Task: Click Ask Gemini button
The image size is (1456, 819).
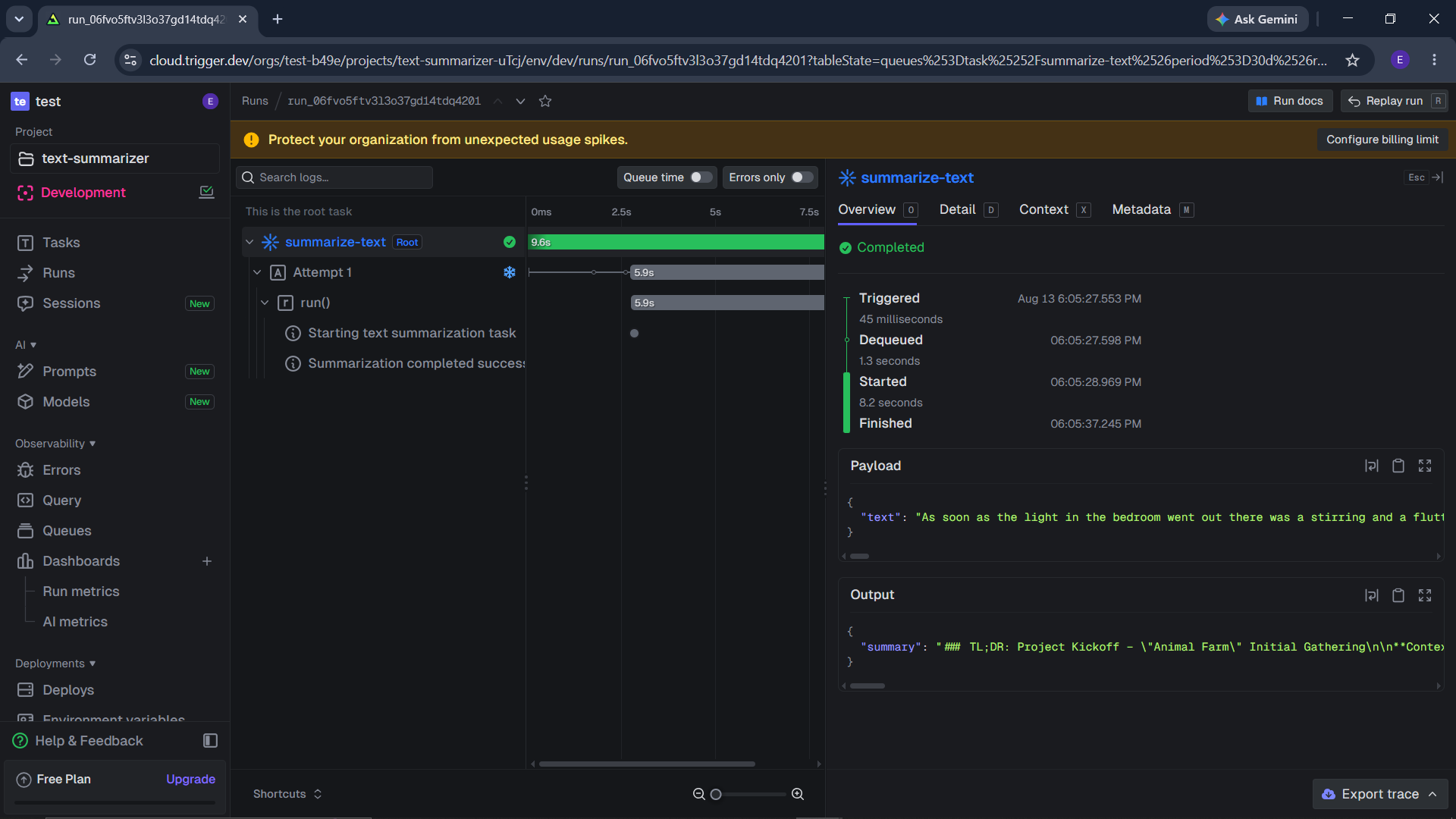Action: (1257, 19)
